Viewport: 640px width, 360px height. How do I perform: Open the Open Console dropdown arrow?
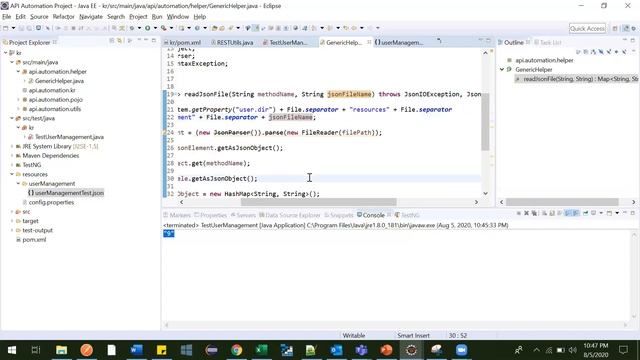pyautogui.click(x=617, y=213)
